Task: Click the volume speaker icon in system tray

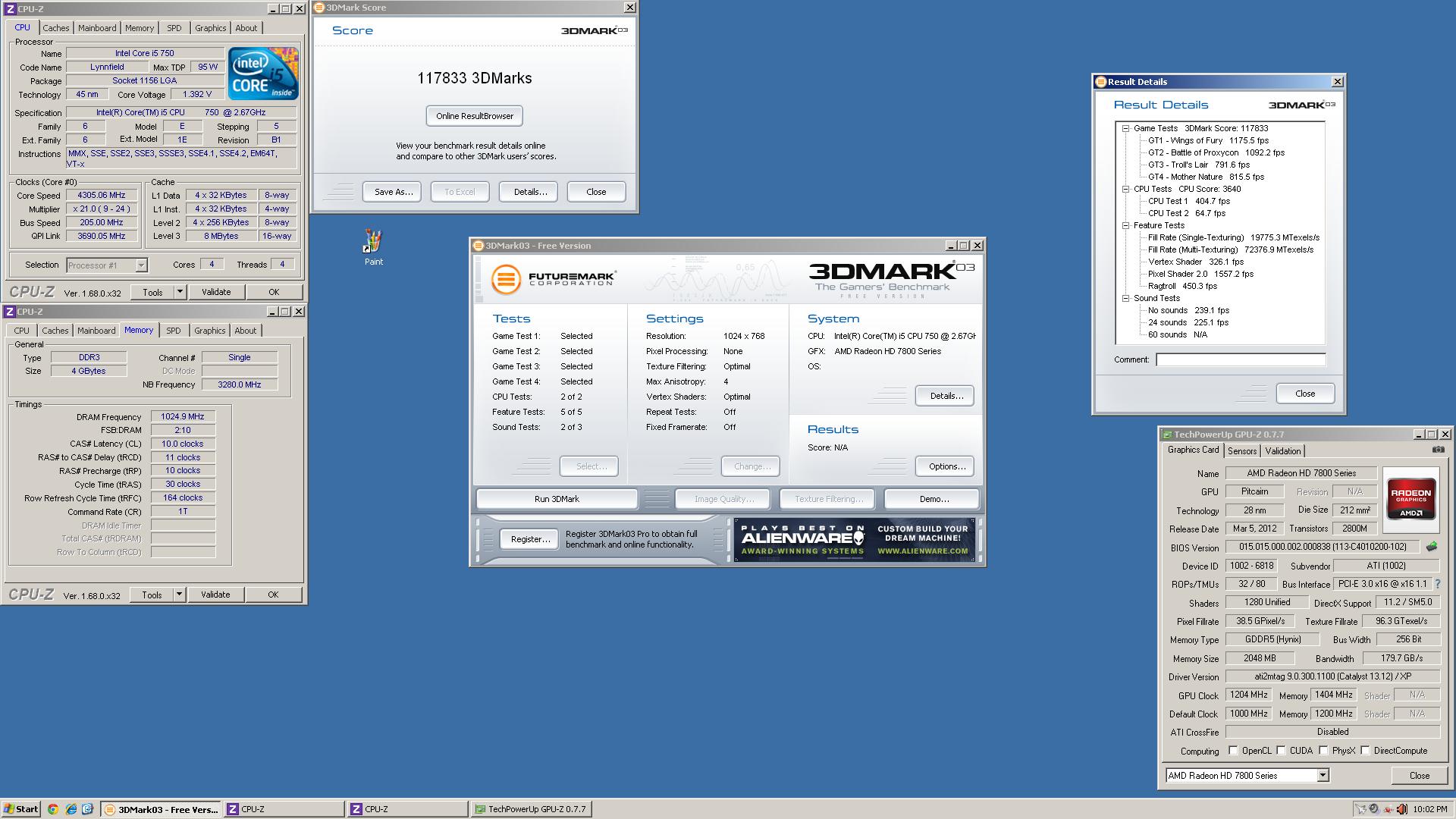Action: 1401,809
